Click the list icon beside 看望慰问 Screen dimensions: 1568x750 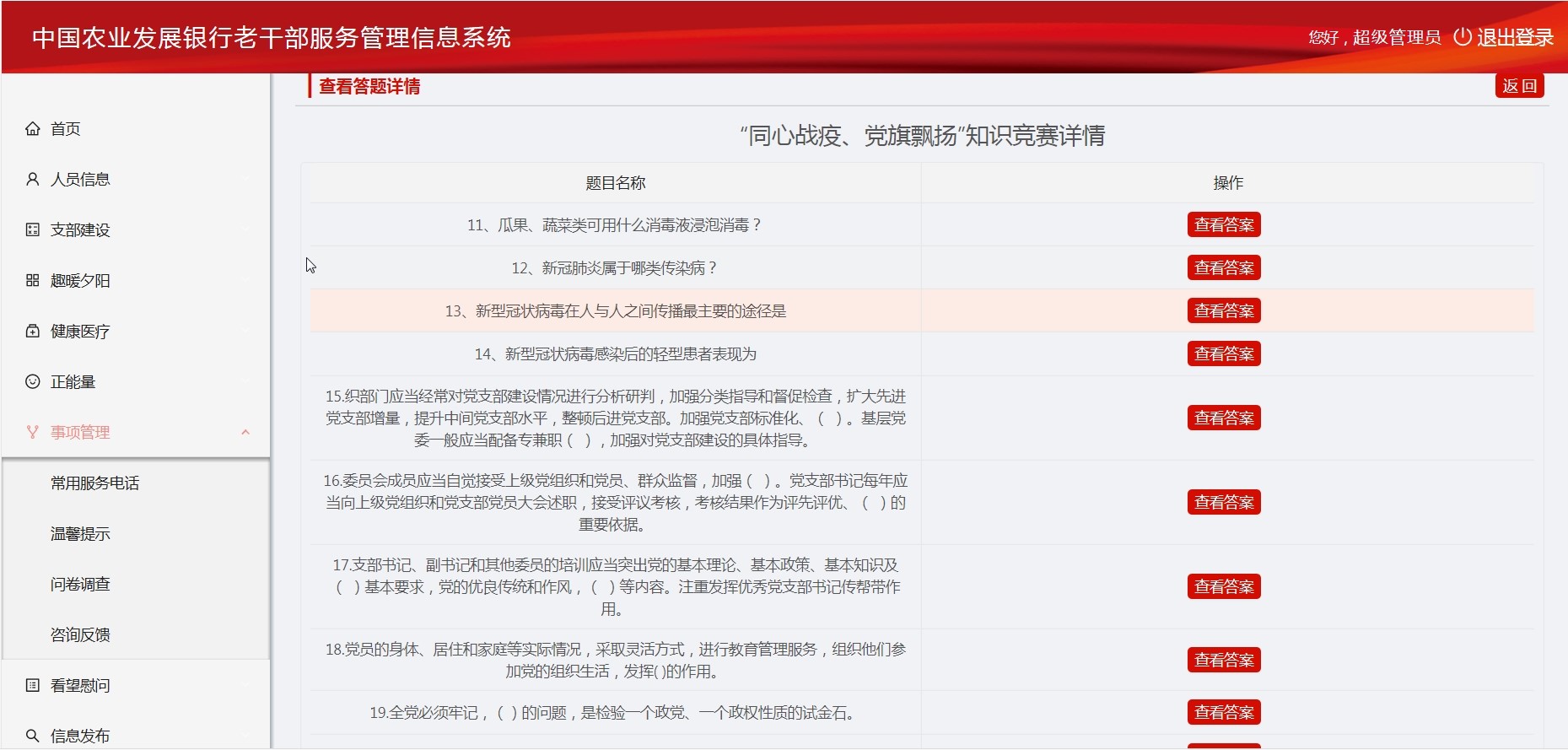coord(33,685)
